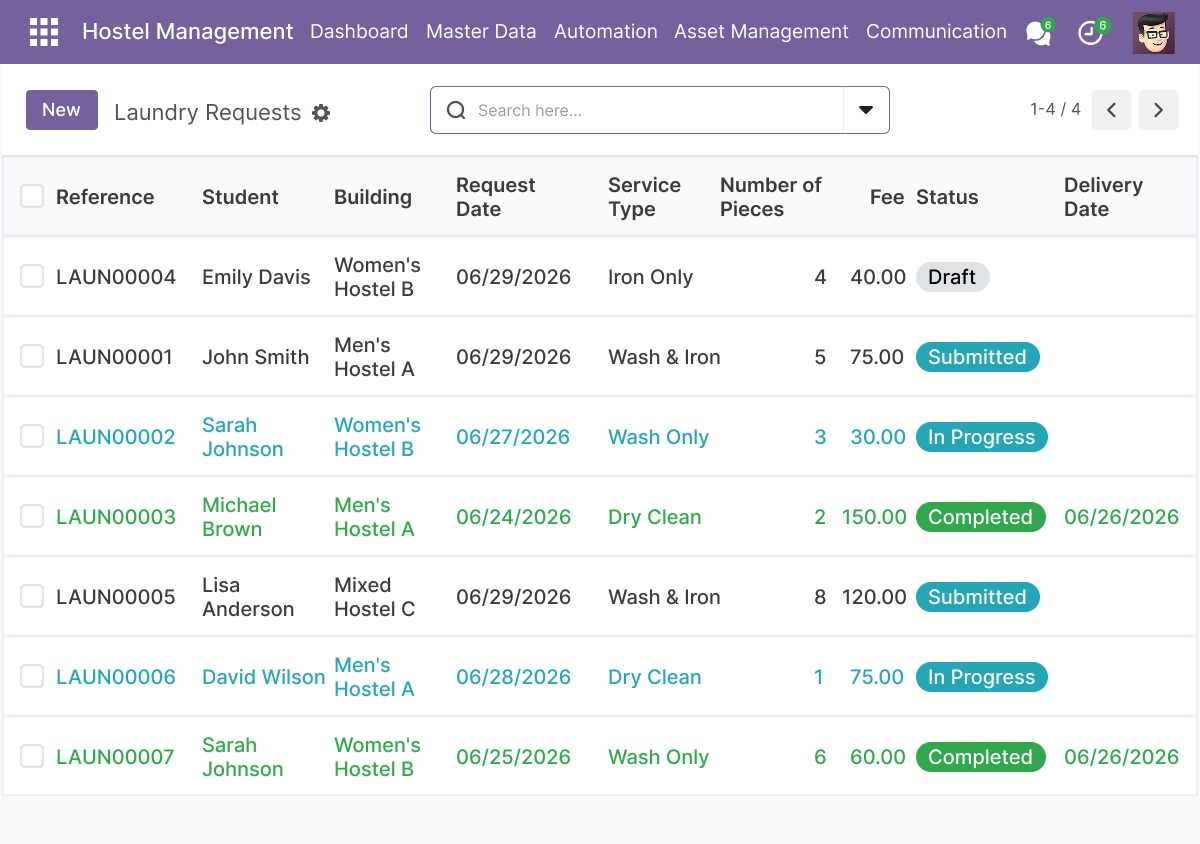Click In Progress badge for LAUN00002

(x=981, y=437)
